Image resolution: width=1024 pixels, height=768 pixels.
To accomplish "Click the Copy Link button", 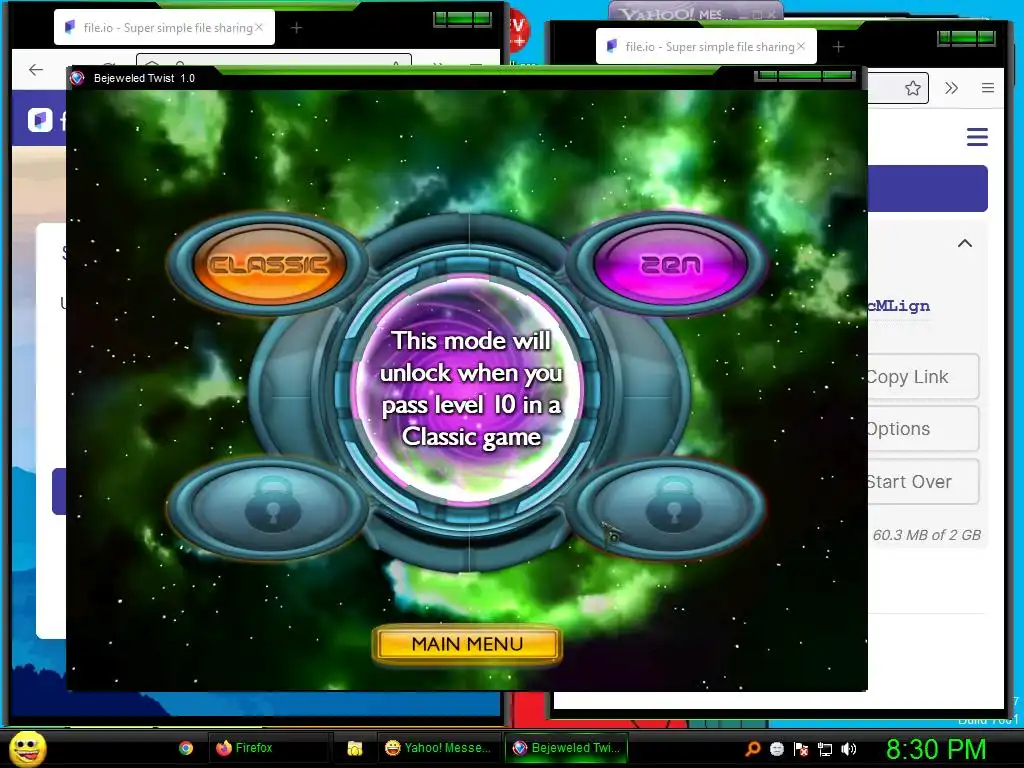I will click(x=923, y=377).
